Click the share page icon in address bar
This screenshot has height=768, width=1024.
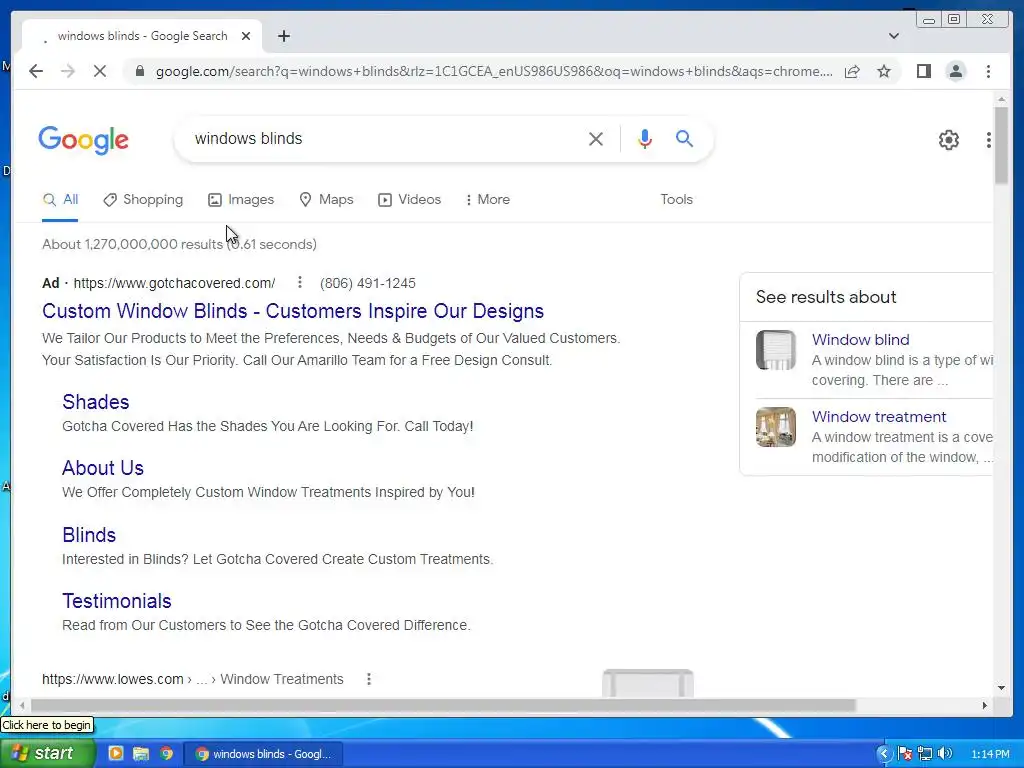(x=852, y=71)
